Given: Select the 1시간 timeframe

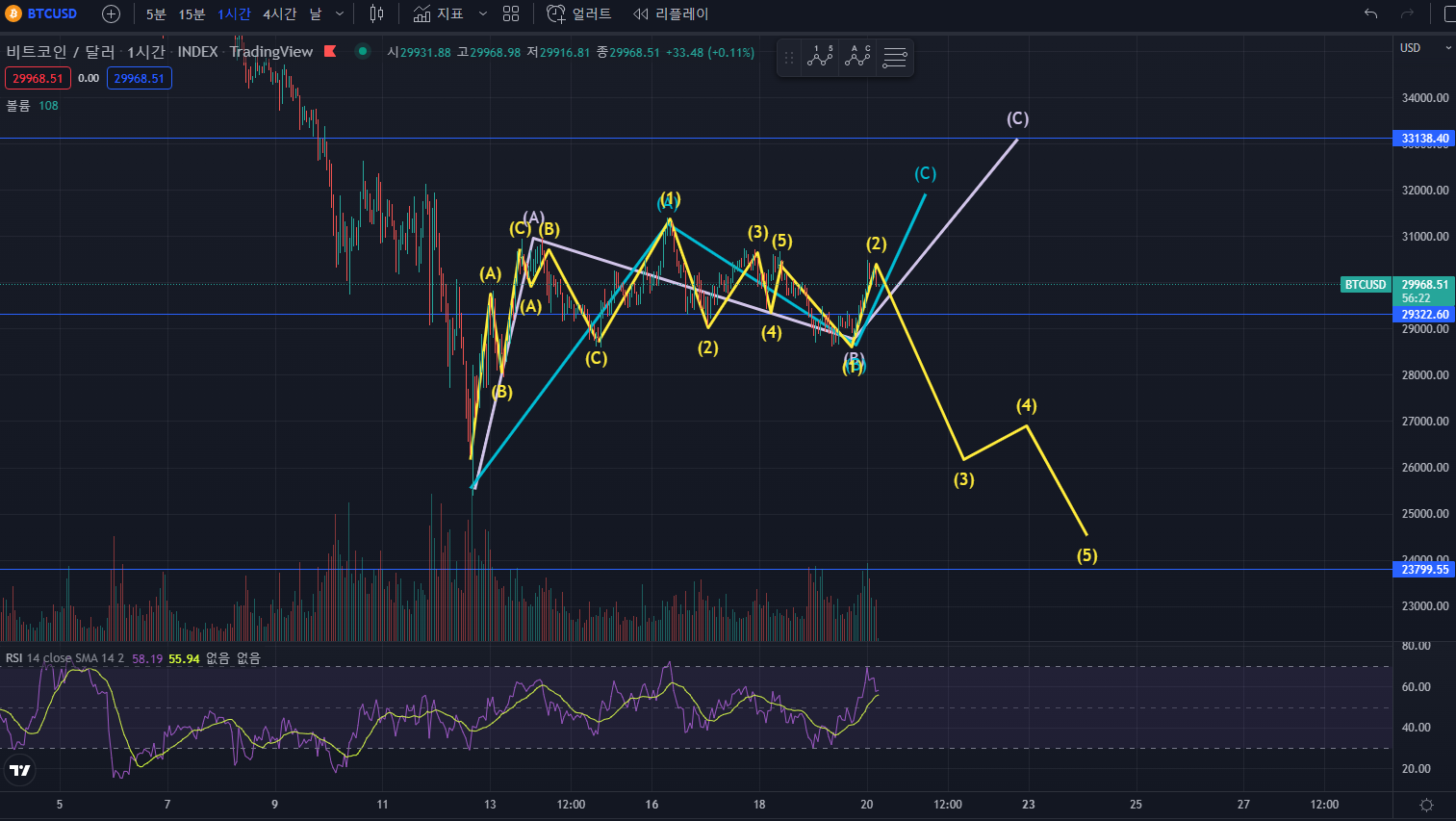Looking at the screenshot, I should [234, 13].
